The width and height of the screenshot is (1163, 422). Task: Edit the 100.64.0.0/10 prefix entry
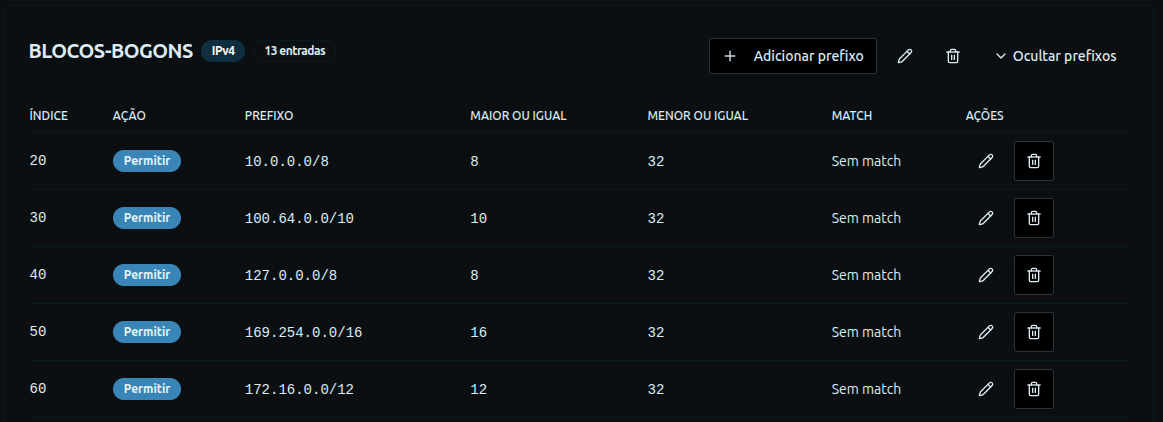pyautogui.click(x=985, y=218)
